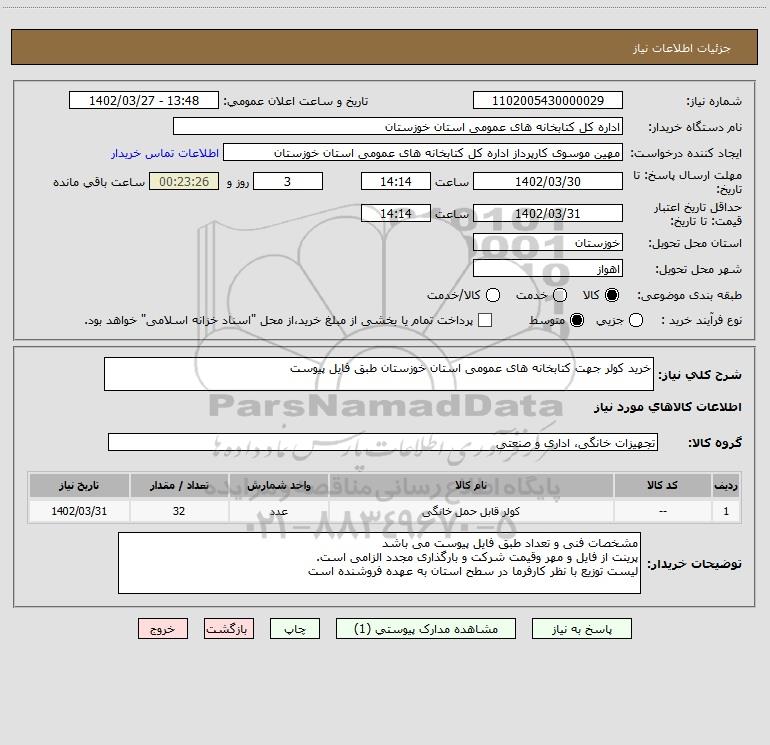770x745 pixels.
Task: Click price validity date 1402/03/31 field
Action: 548,213
